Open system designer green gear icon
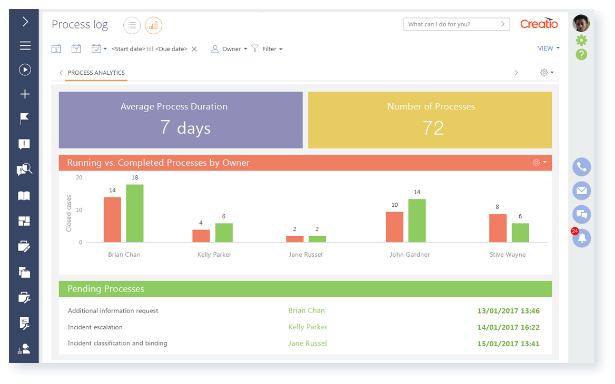 pos(581,40)
